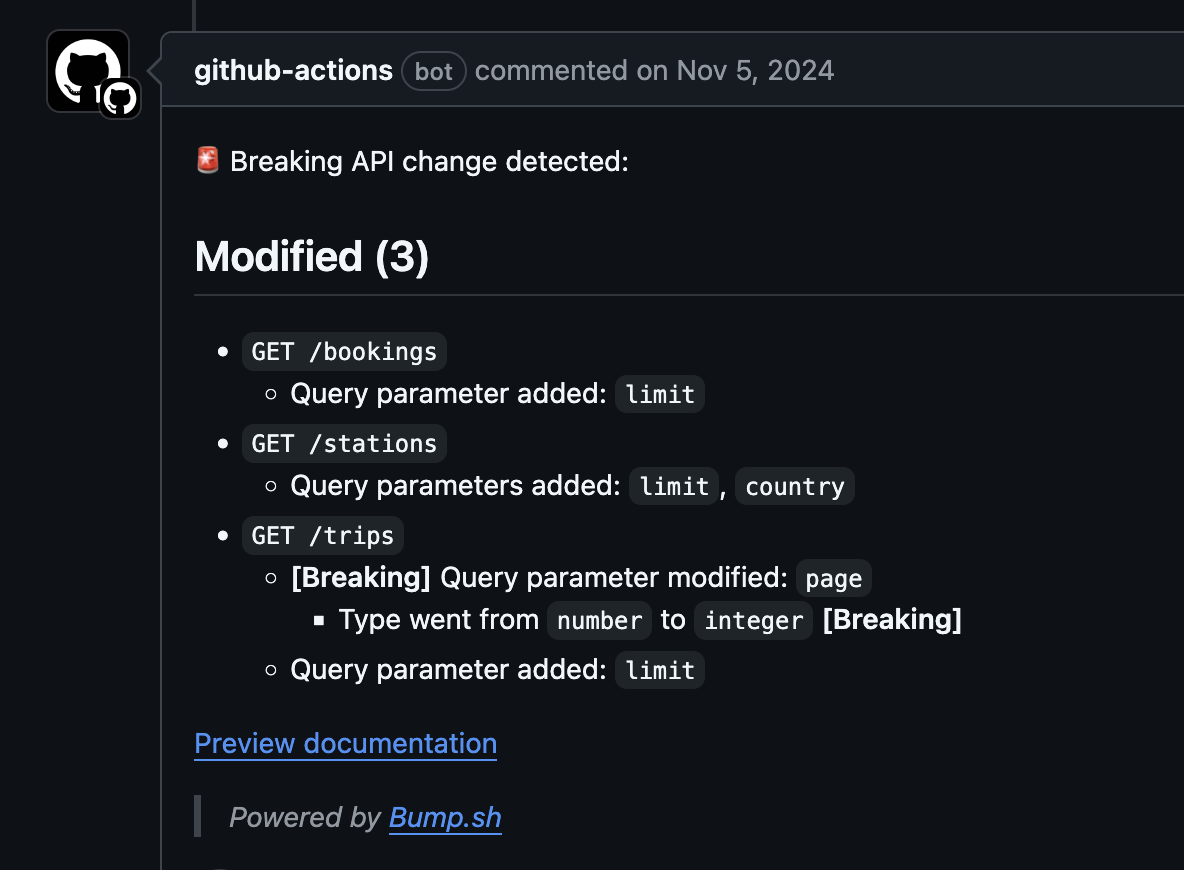The width and height of the screenshot is (1184, 870).
Task: Select the GET /trips endpoint code
Action: [x=323, y=536]
